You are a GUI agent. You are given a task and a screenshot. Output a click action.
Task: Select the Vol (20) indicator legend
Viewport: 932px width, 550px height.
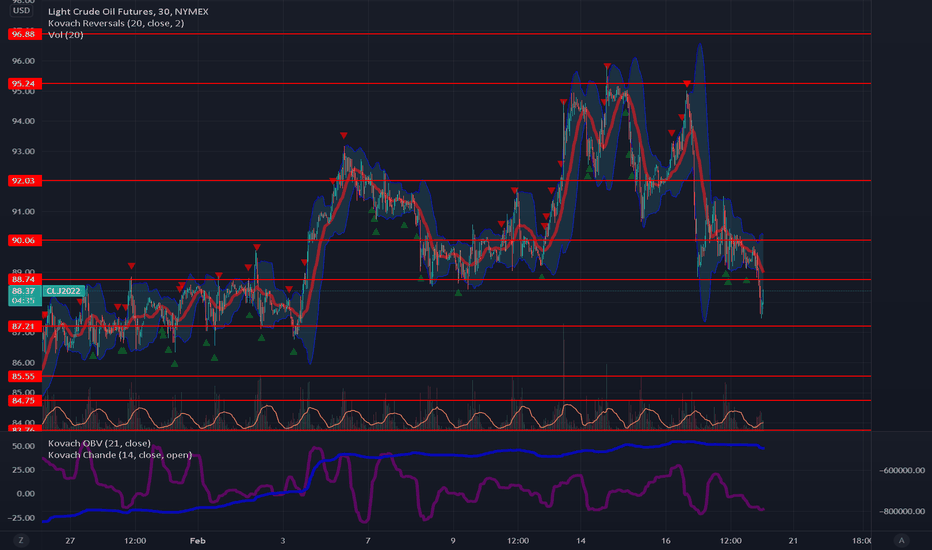tap(65, 35)
